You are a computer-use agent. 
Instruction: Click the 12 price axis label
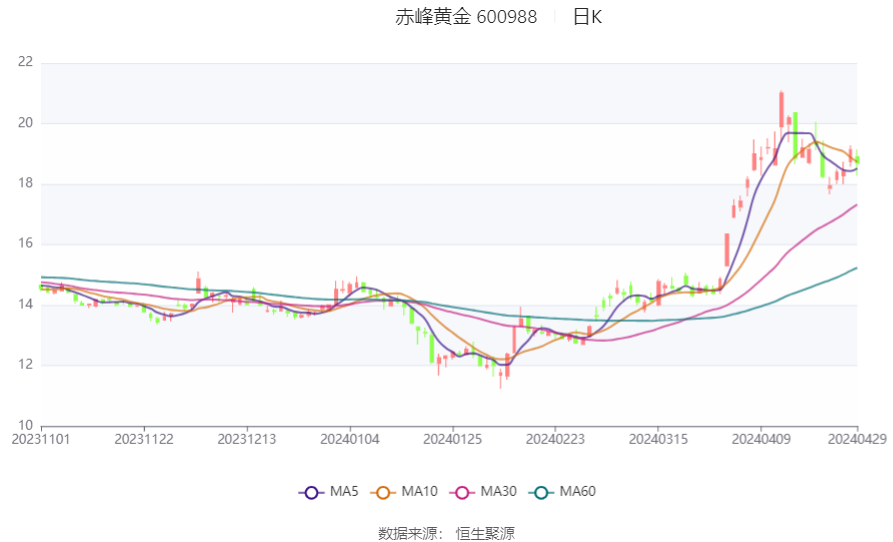point(26,365)
